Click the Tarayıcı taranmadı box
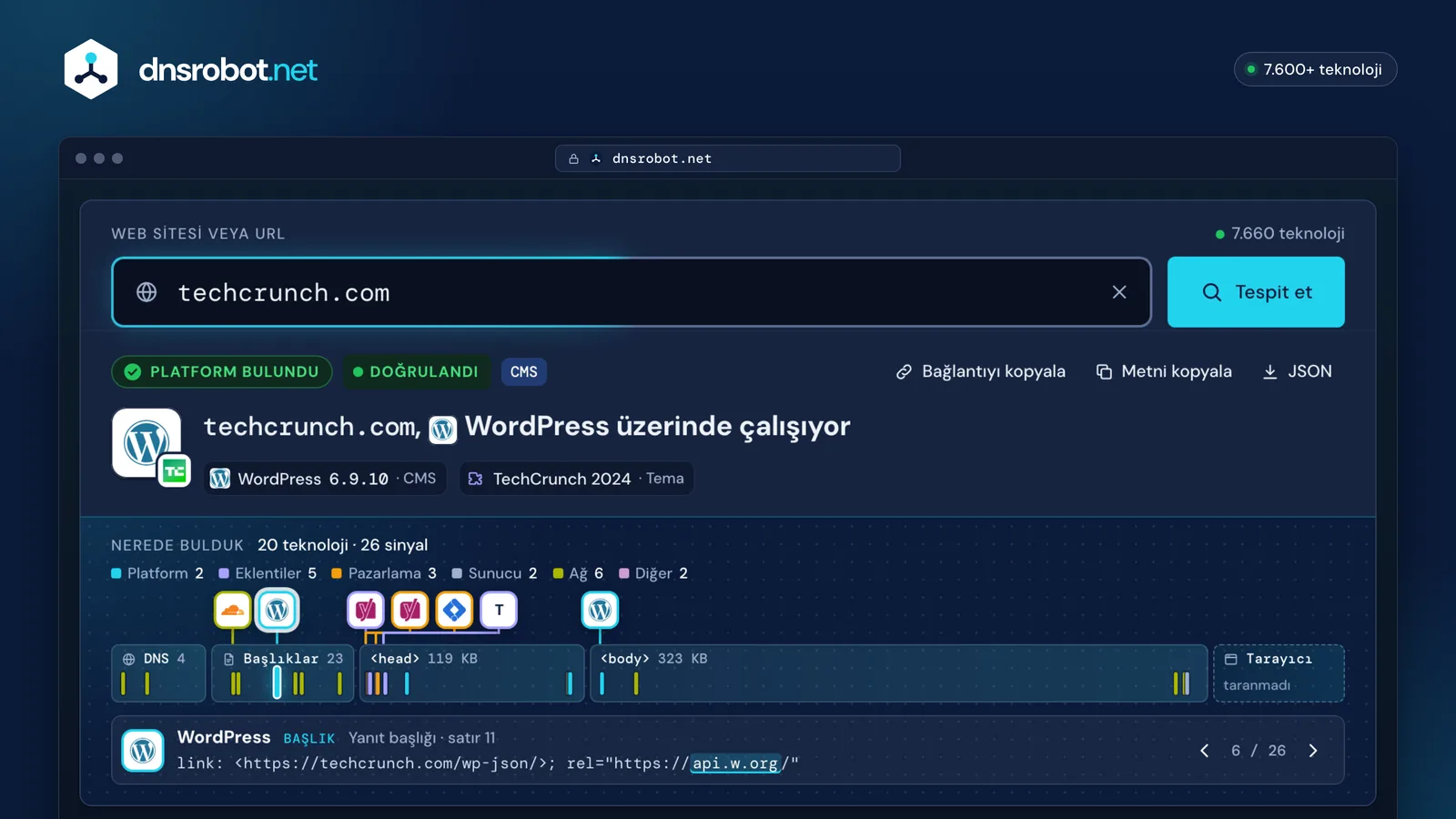1456x819 pixels. pos(1279,673)
